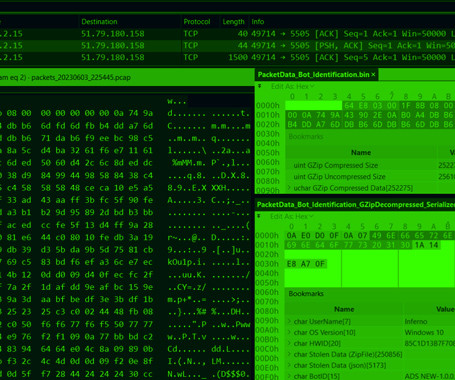The image size is (455, 380).
Task: Open Edit As: Hex dropdown in Bot_Identification.bin editor
Action: point(293,86)
